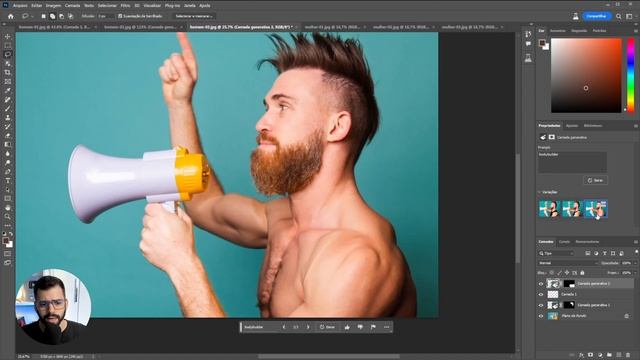This screenshot has height=360, width=640.
Task: Open the Camadas panel options menu
Action: 636,242
